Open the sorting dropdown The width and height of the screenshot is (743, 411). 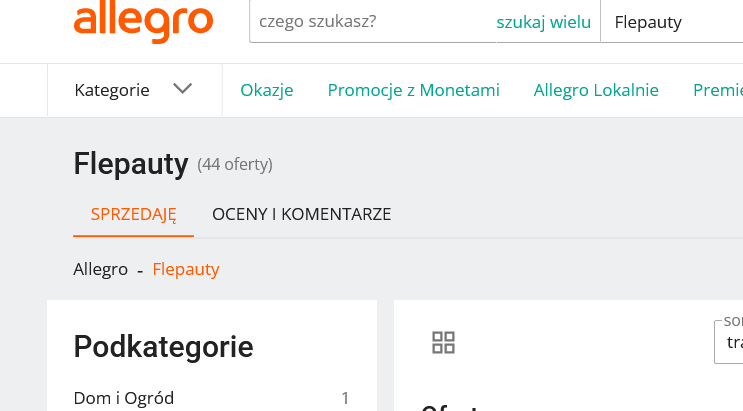pyautogui.click(x=730, y=342)
